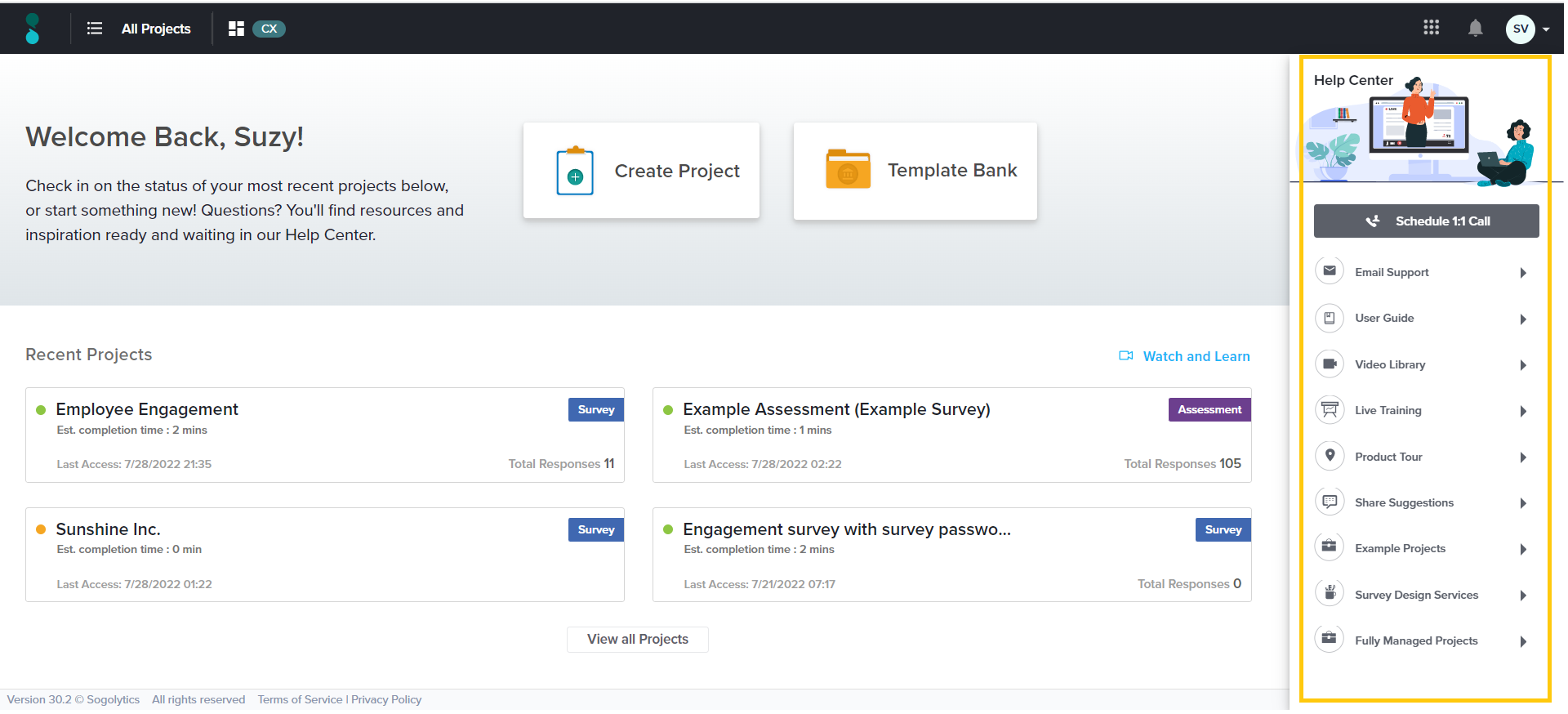This screenshot has width=1568, height=714.
Task: Open Fully Managed Projects menu item
Action: click(x=1416, y=641)
